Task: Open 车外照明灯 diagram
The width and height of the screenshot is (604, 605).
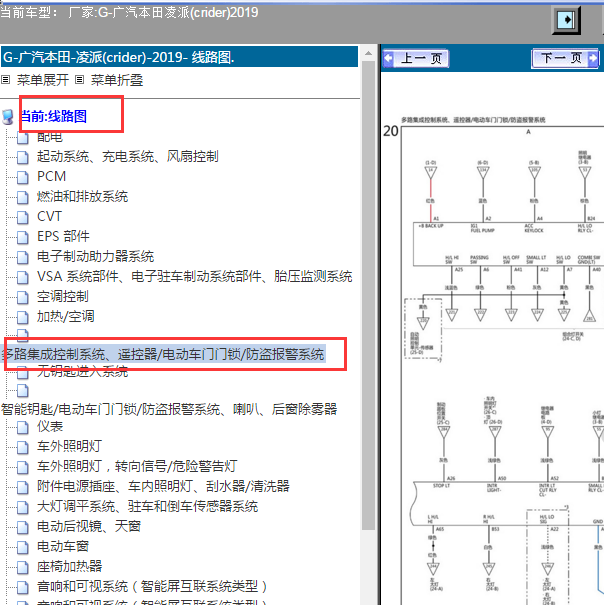Action: [69, 446]
